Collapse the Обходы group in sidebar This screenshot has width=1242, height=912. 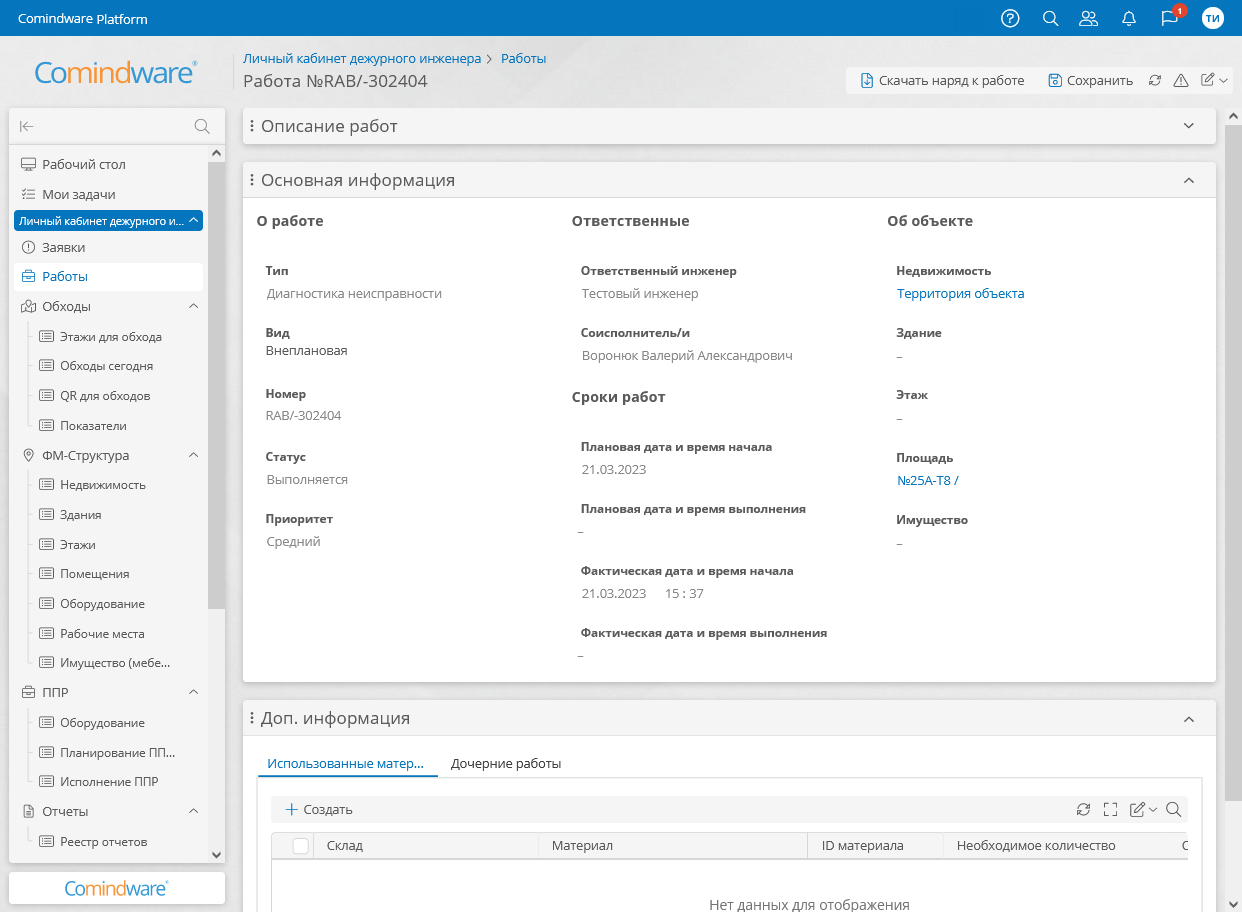tap(194, 306)
